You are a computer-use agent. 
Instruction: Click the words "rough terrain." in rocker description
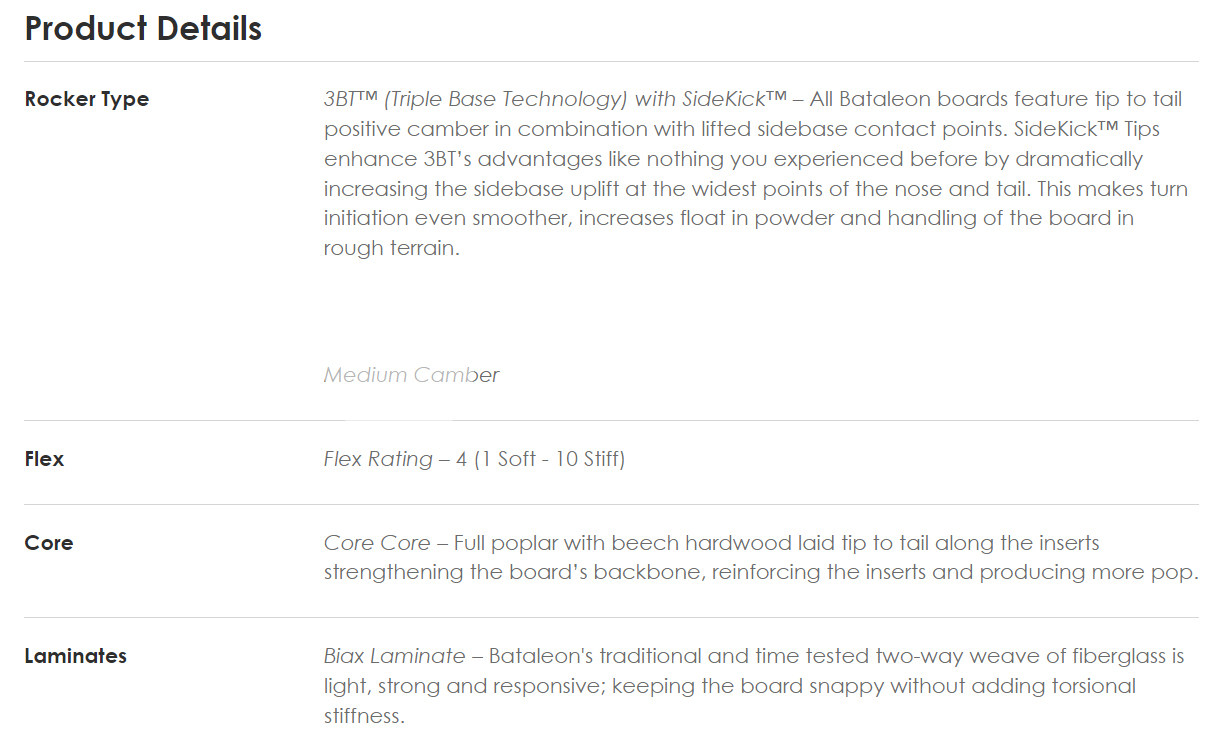tap(391, 248)
